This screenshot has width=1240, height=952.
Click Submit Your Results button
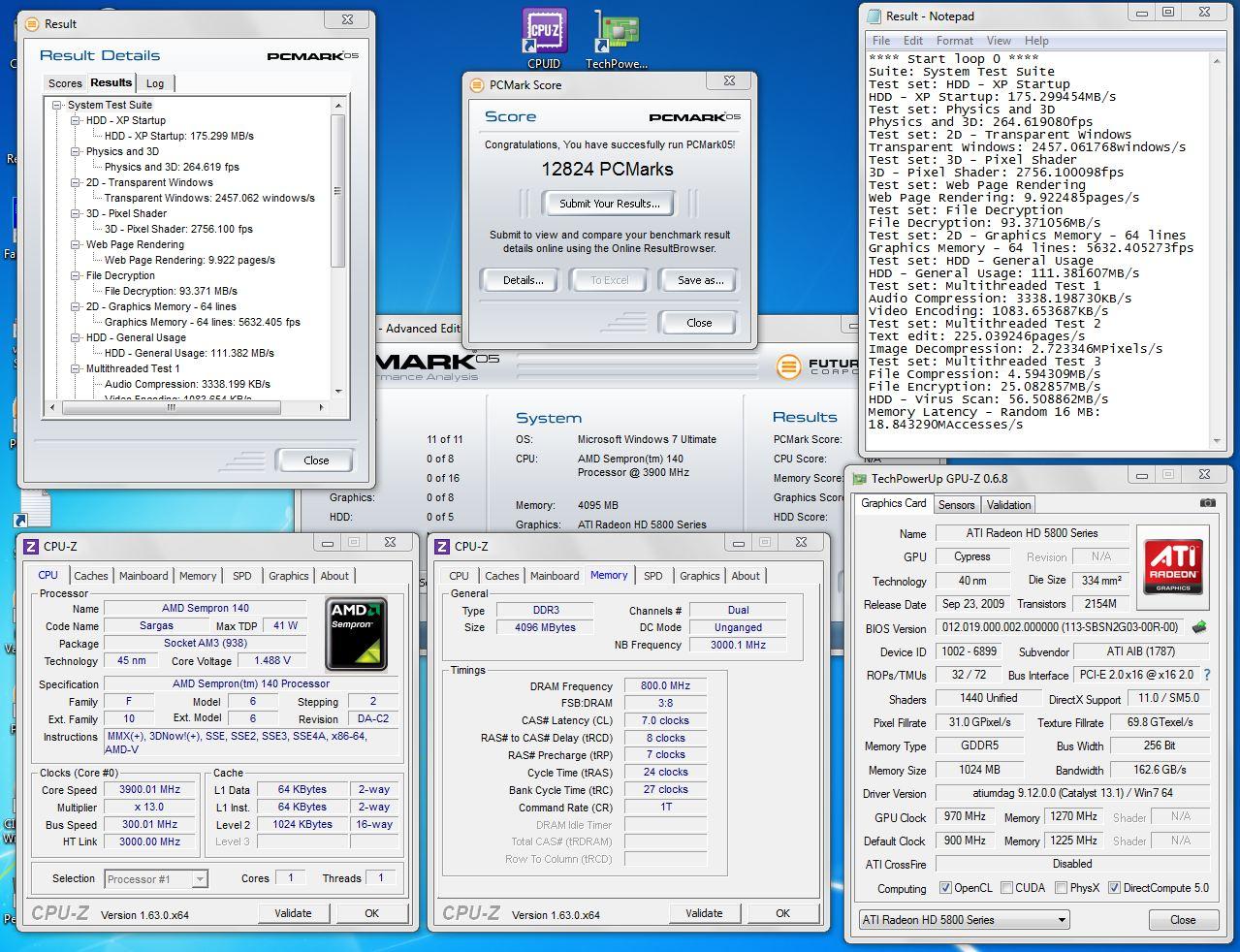(609, 204)
